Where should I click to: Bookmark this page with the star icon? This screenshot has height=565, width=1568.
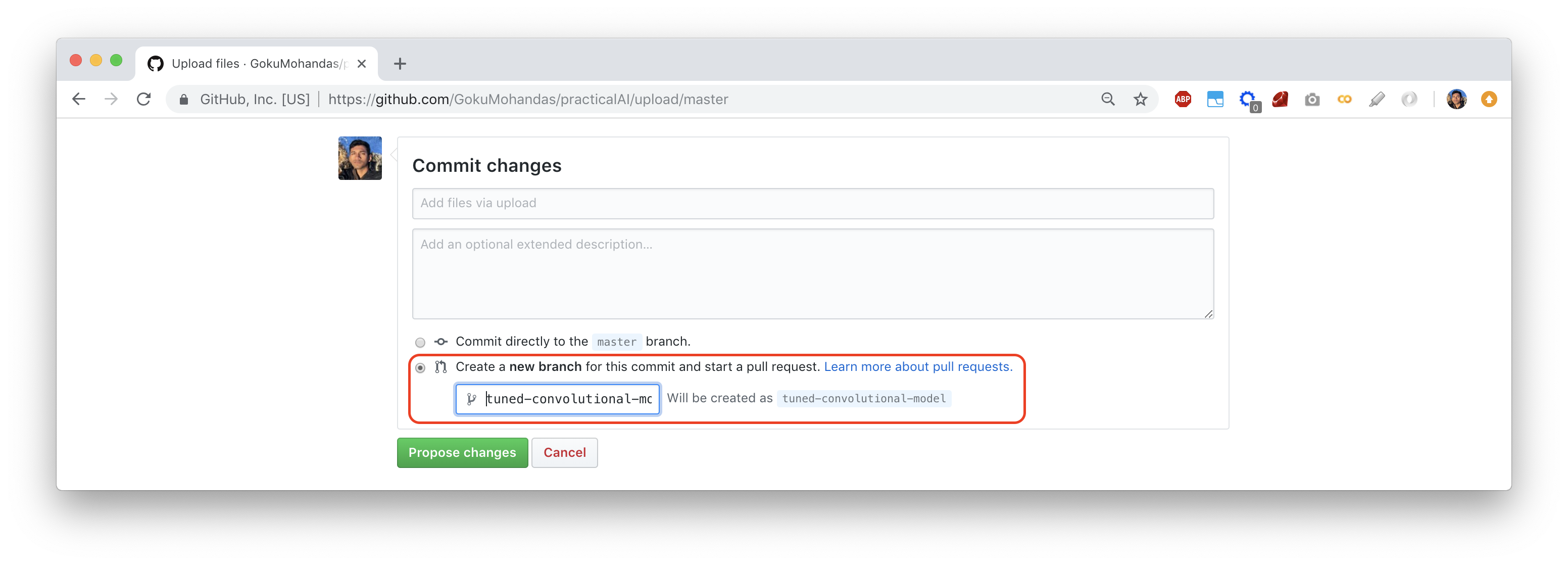(x=1140, y=99)
